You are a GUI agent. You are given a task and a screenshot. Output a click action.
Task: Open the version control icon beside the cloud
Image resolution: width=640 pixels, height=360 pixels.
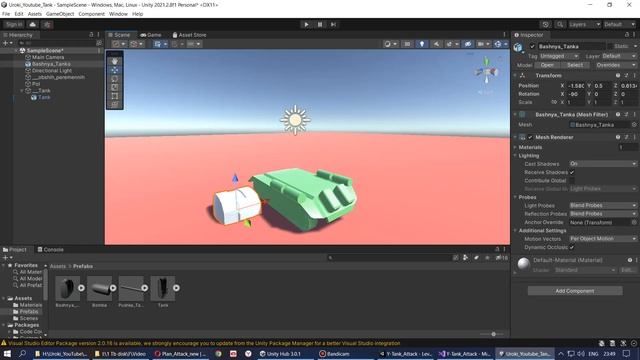[x=47, y=24]
